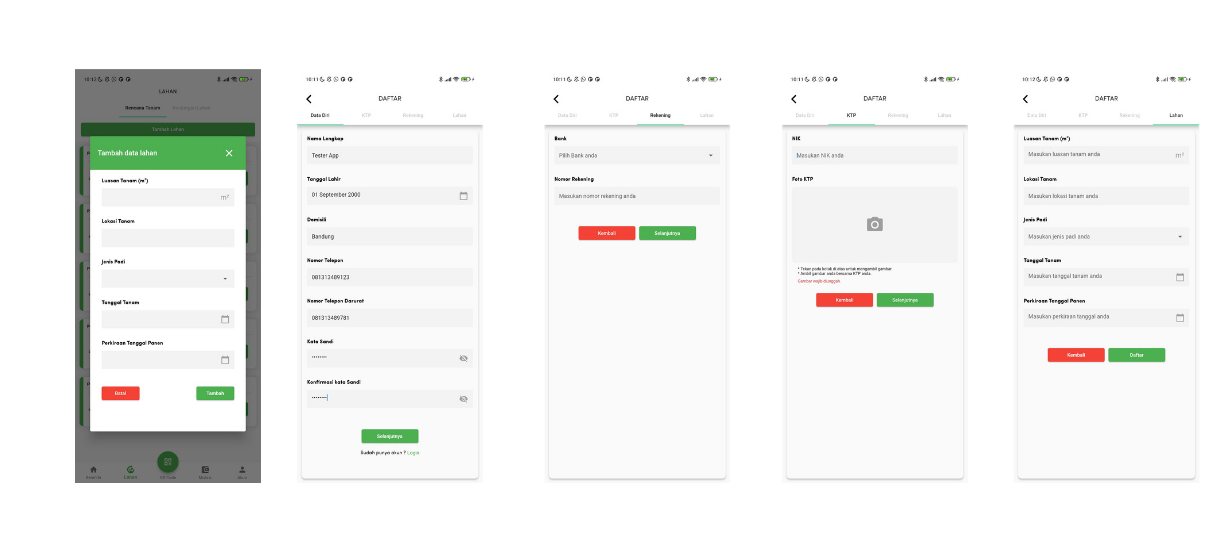
Task: Open calendar for Masukan tanggal tanam anda
Action: pyautogui.click(x=1180, y=277)
